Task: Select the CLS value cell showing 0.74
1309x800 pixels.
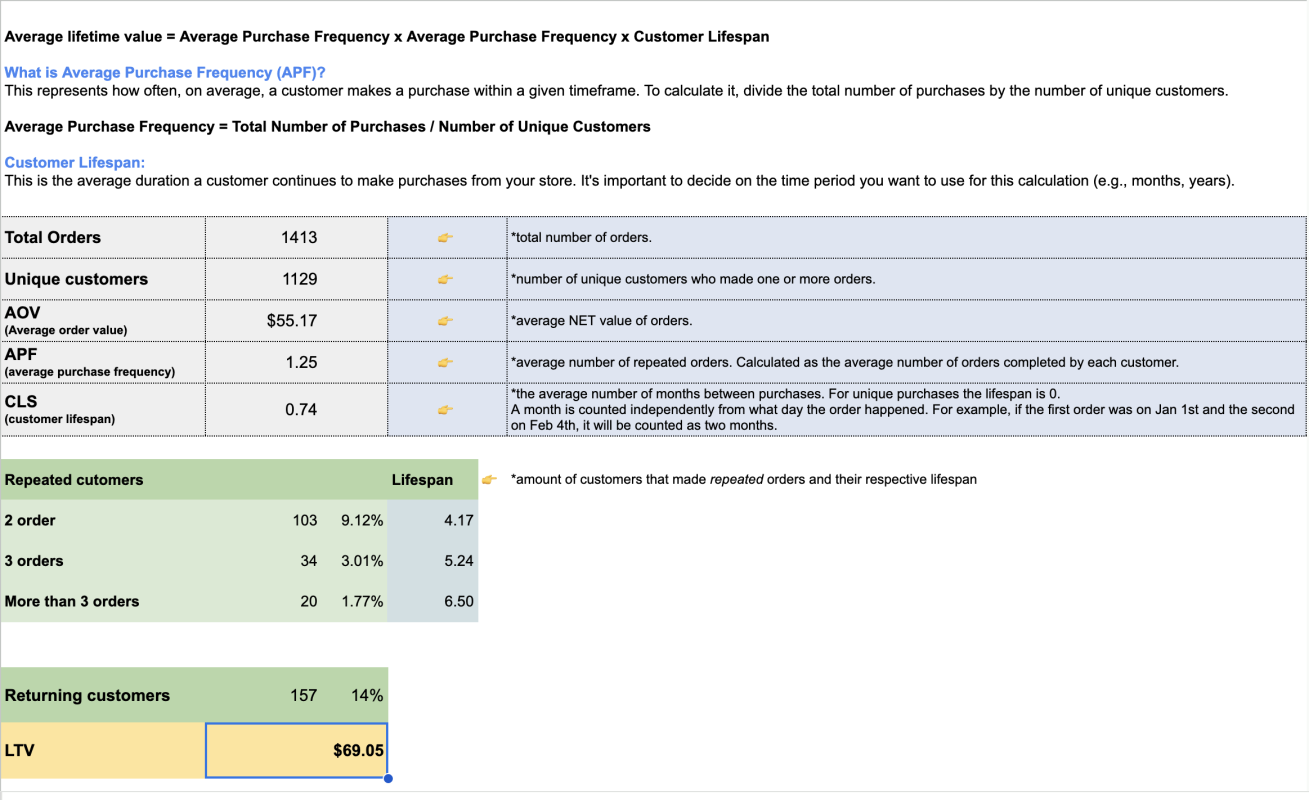Action: [296, 409]
